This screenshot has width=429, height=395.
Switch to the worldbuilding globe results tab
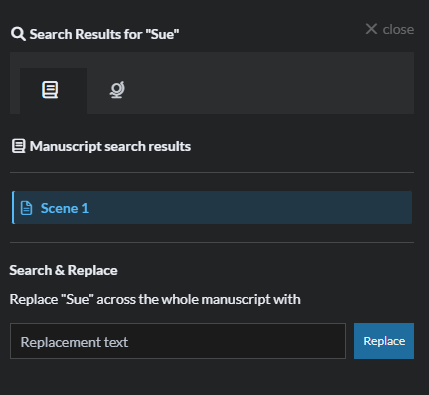(x=117, y=90)
